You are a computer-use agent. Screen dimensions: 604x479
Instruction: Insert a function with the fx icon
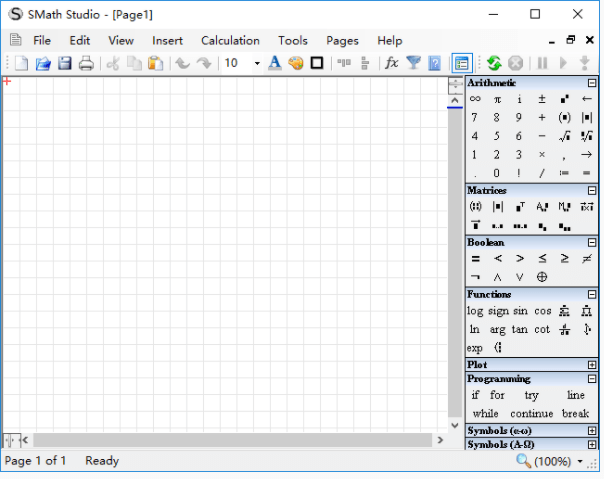(392, 63)
